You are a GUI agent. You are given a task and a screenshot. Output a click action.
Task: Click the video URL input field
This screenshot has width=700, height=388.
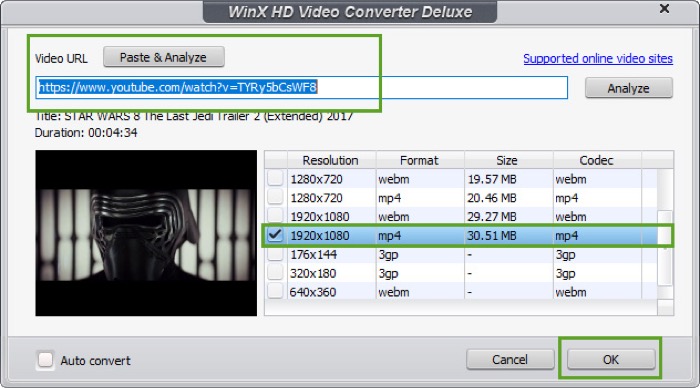coord(301,87)
